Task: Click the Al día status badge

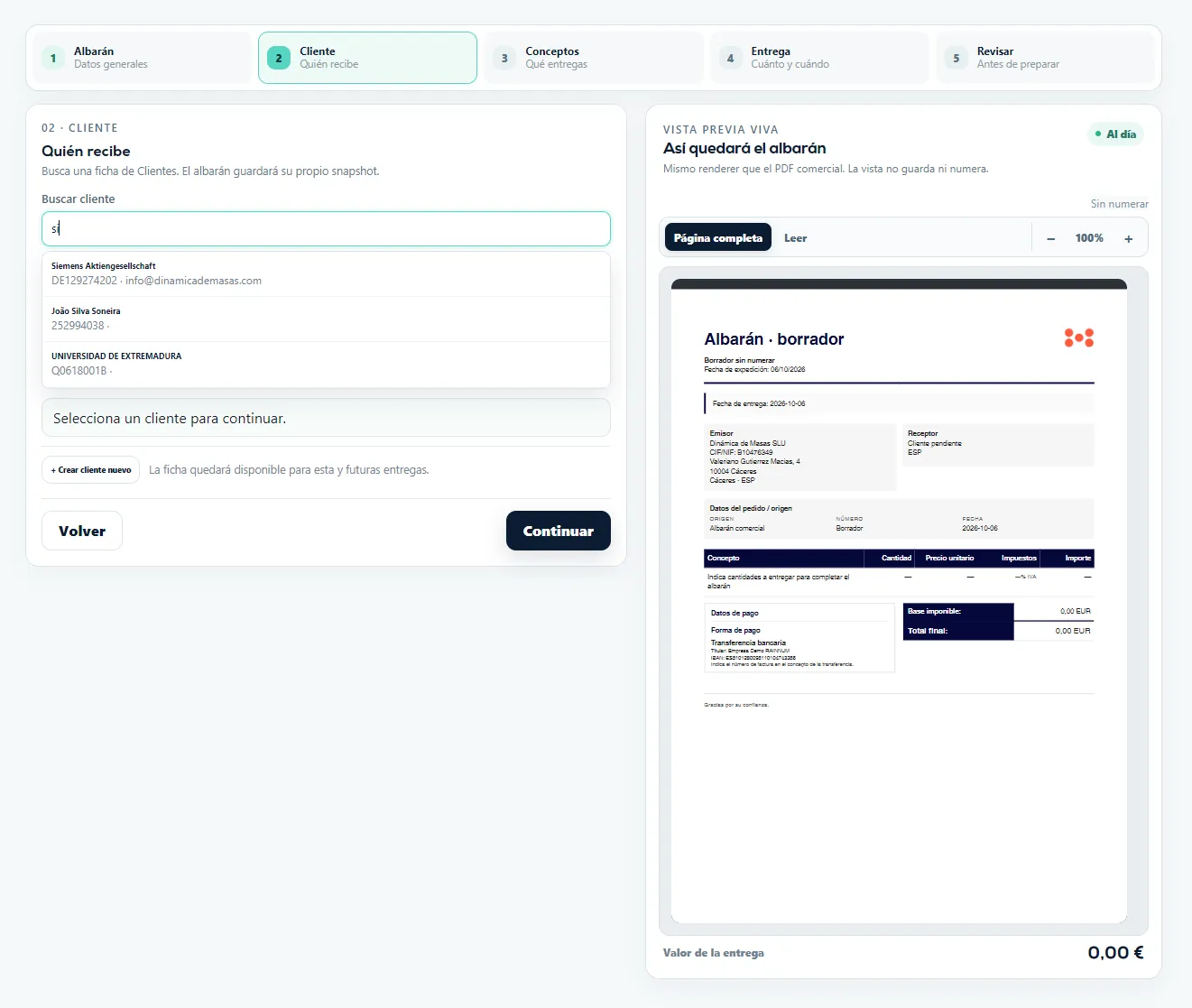Action: 1115,134
